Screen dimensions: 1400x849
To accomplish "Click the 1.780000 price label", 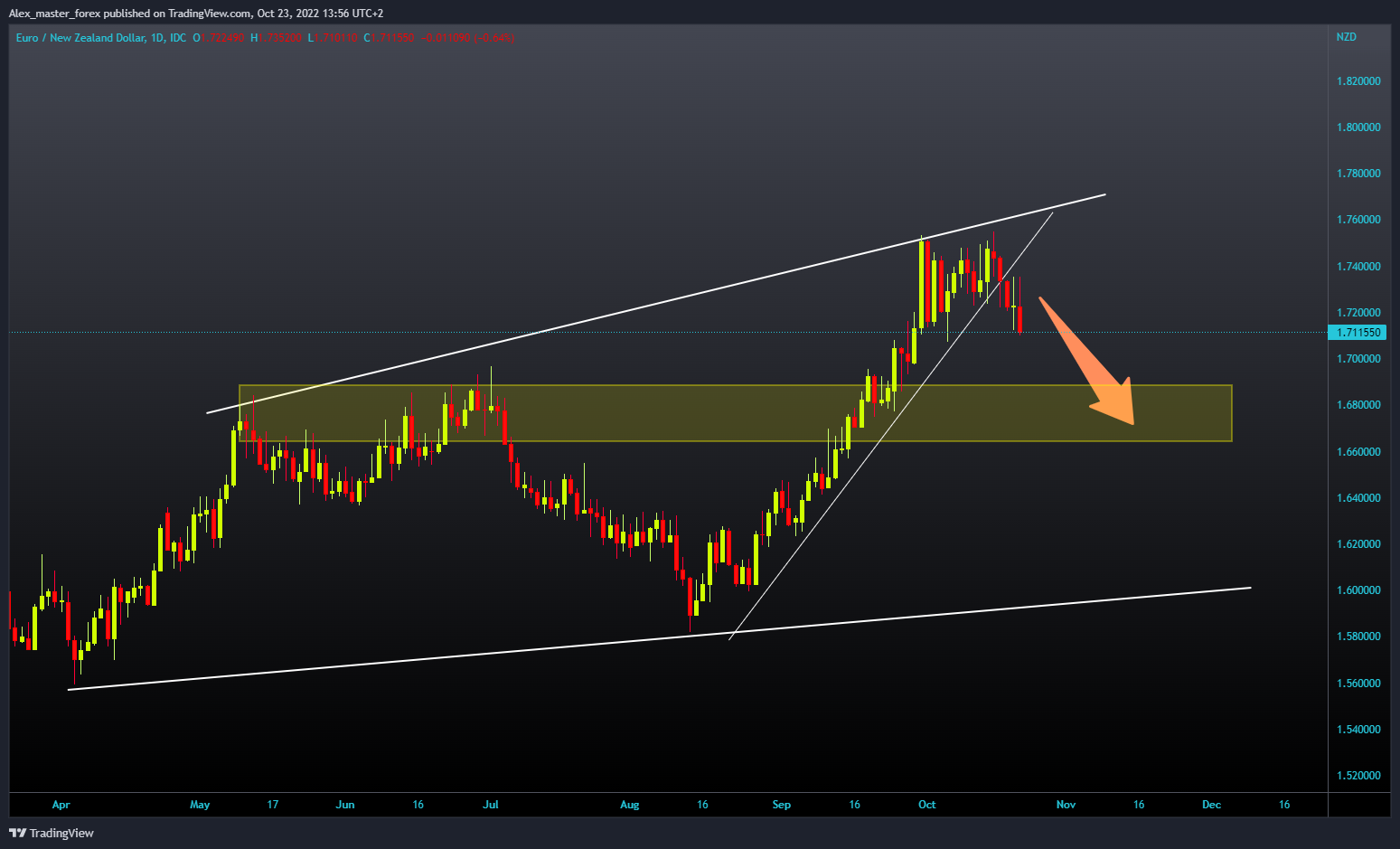I will [1358, 174].
